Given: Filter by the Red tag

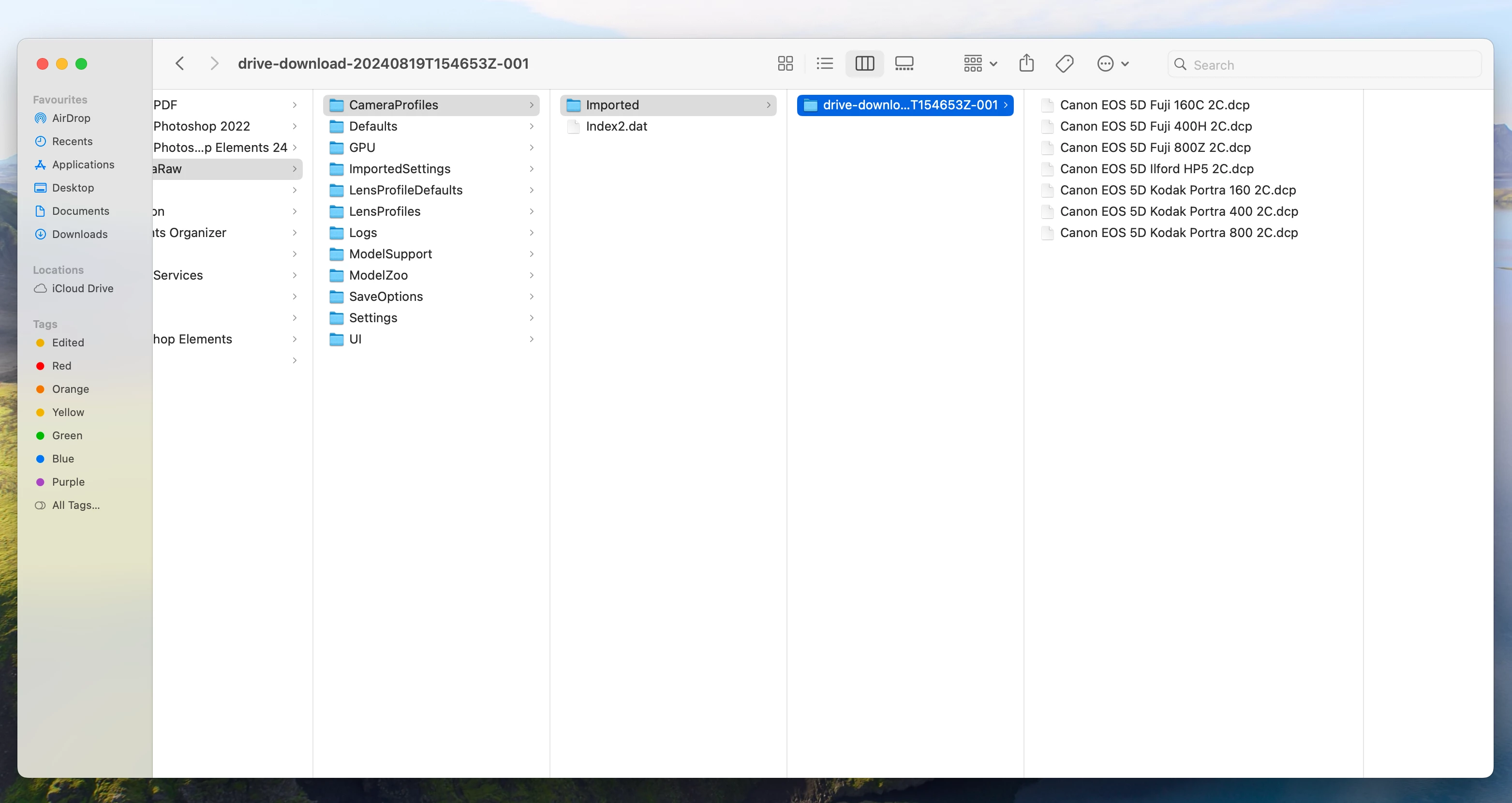Looking at the screenshot, I should [61, 366].
